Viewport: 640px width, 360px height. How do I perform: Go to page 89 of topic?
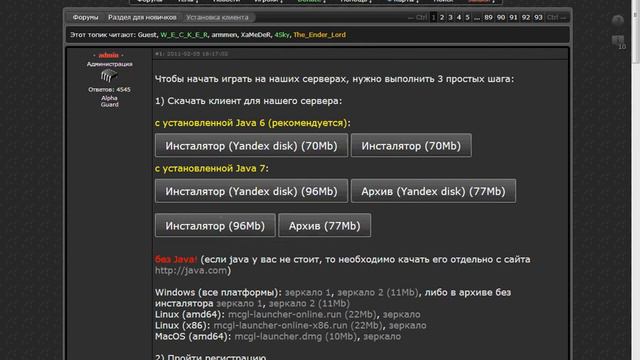488,18
